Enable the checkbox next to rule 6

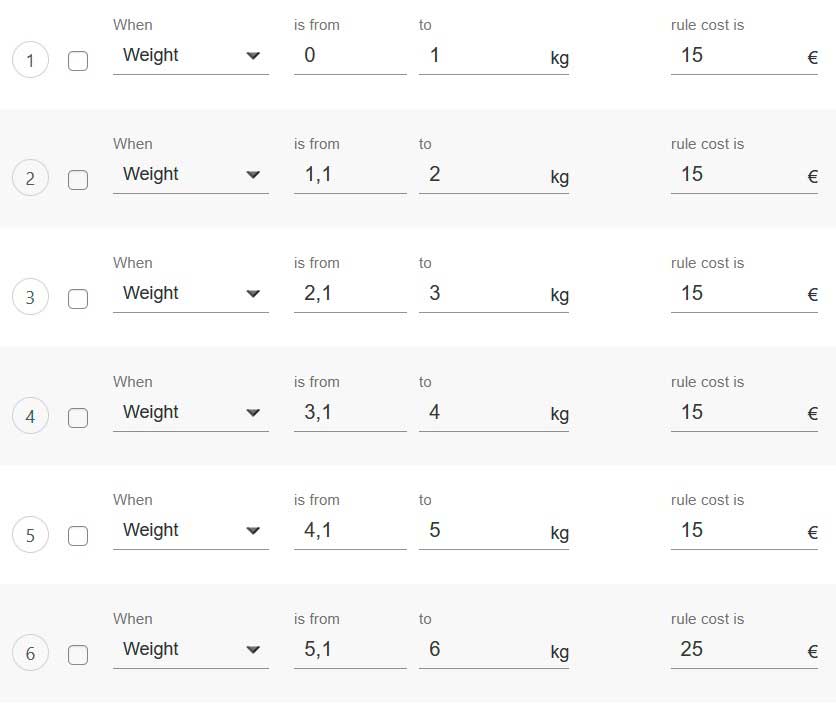[x=78, y=655]
